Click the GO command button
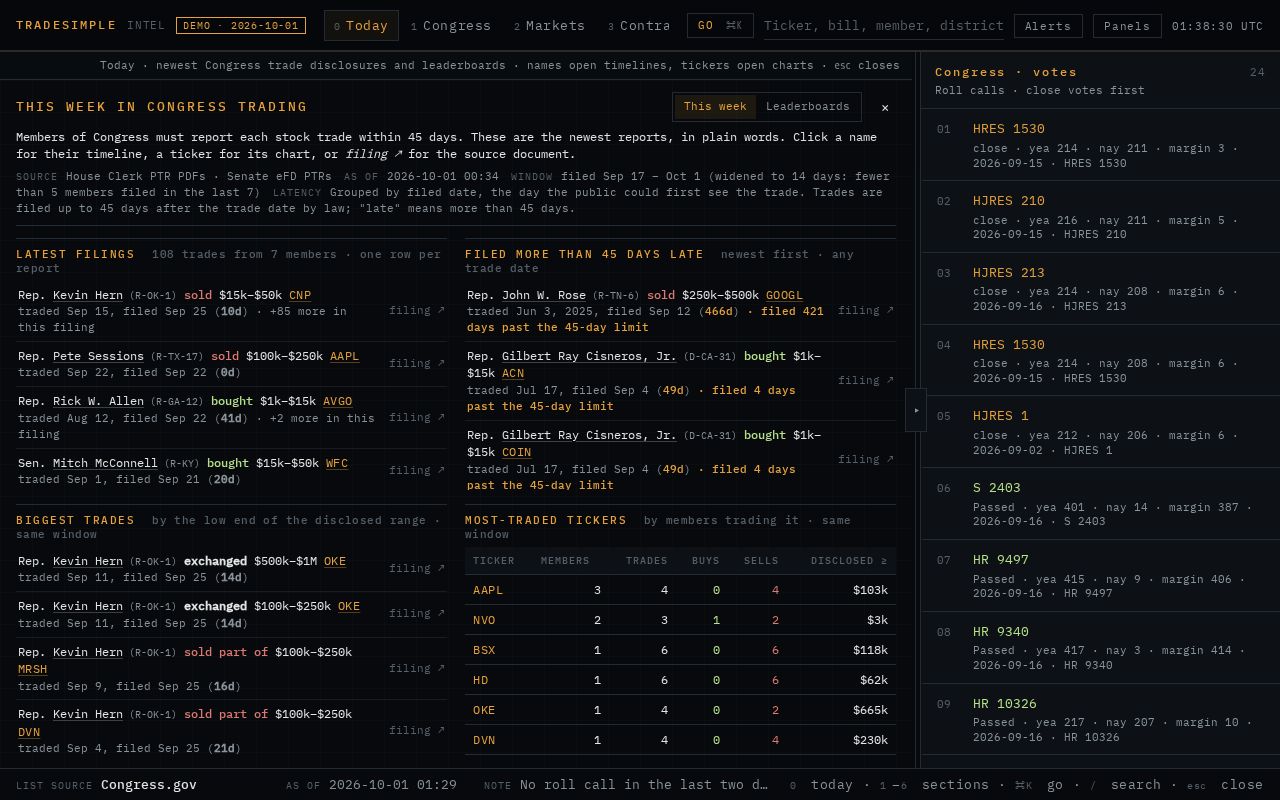Screen dimensions: 1280x800 (x=720, y=26)
